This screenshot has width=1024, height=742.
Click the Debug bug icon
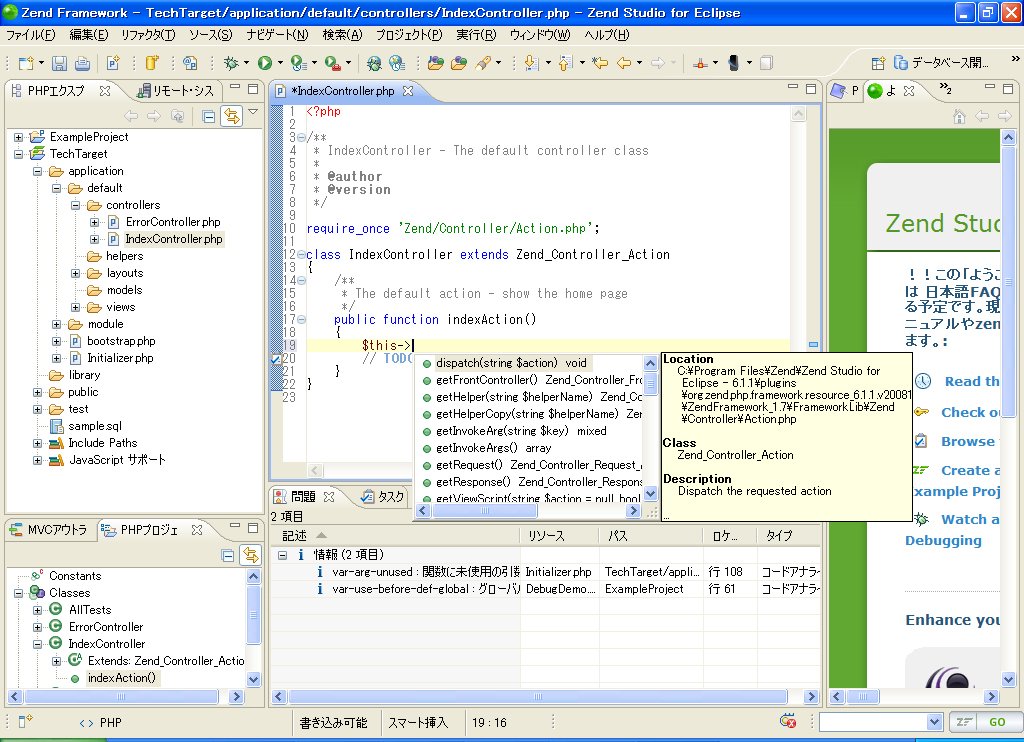(x=231, y=63)
